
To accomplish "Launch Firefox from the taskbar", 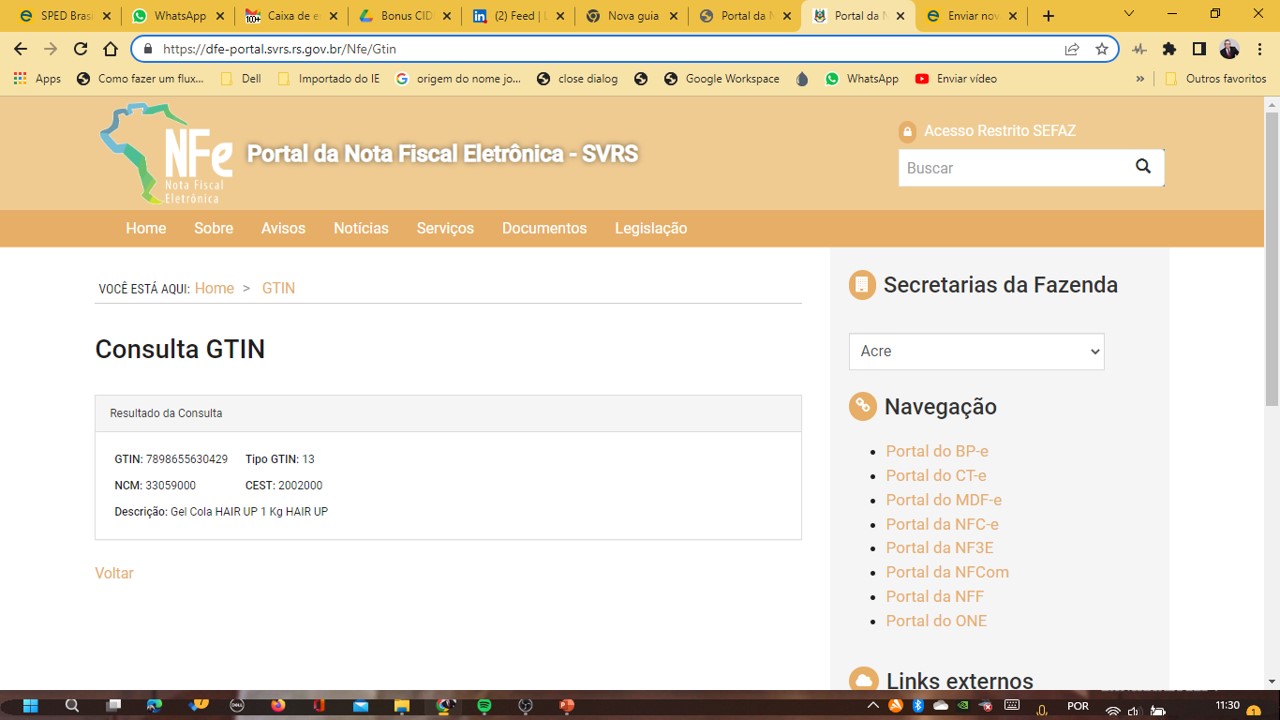I will pos(278,705).
